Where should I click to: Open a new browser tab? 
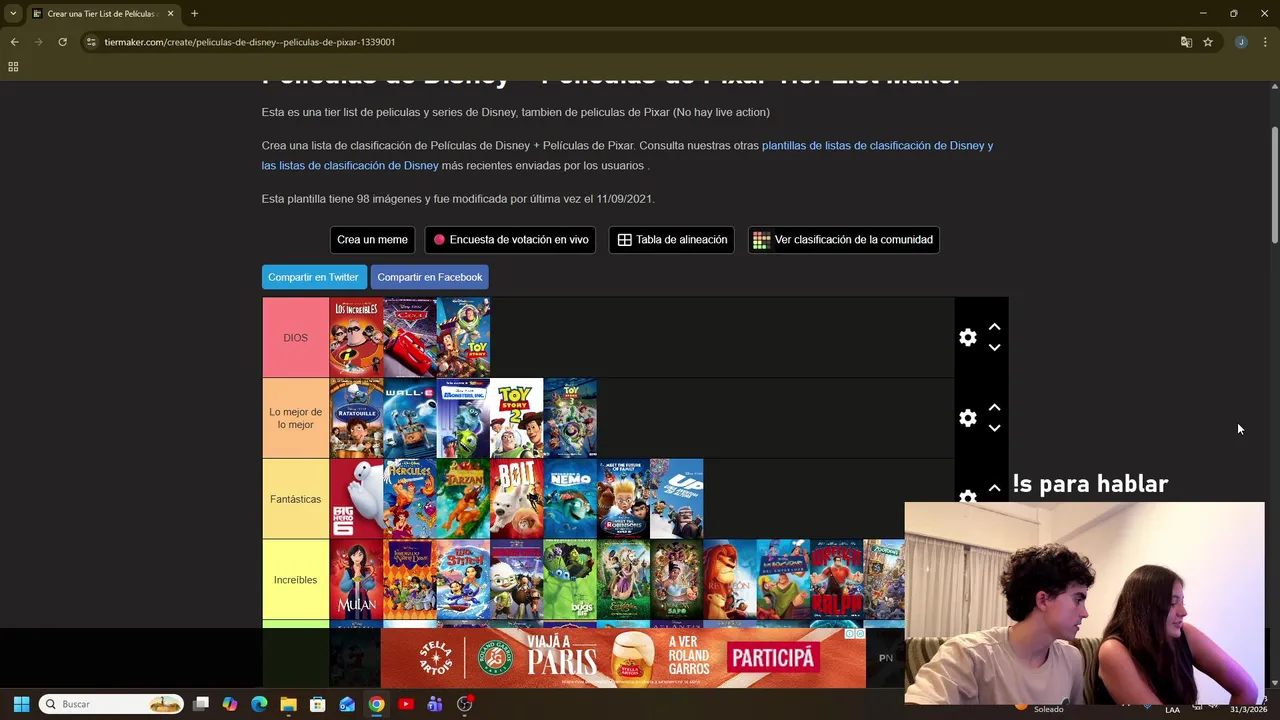click(194, 14)
